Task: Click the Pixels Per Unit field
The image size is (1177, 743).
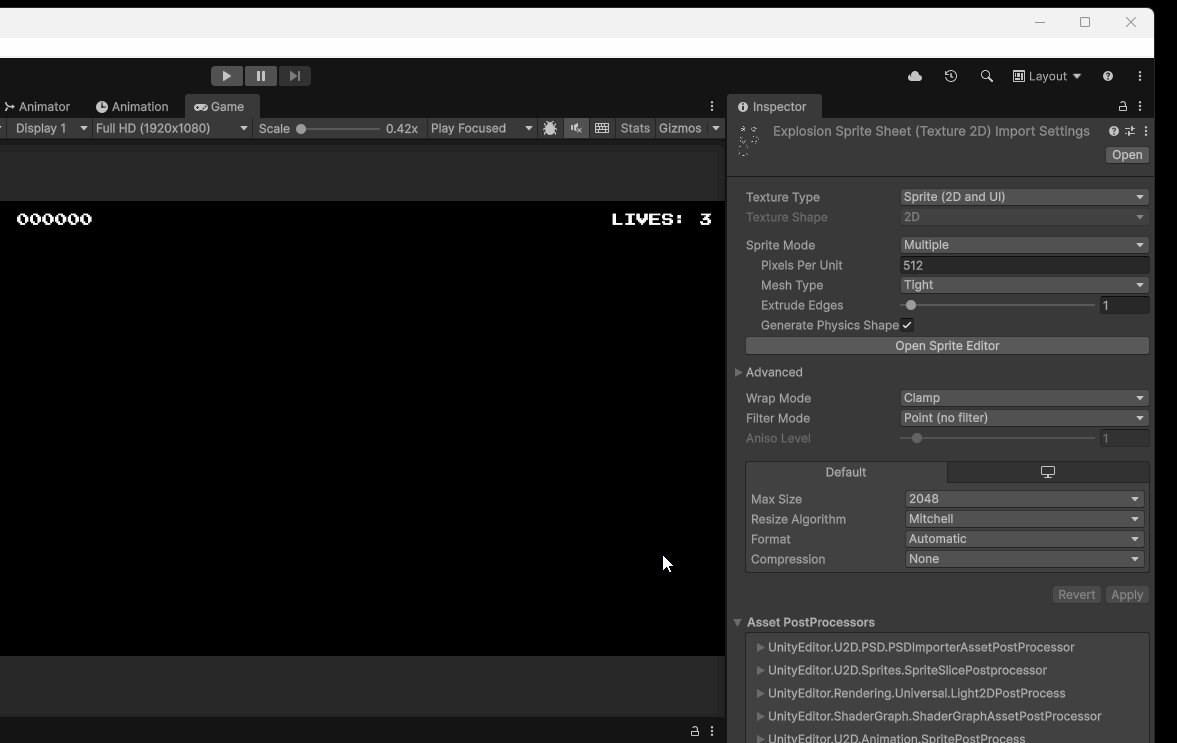Action: [x=1025, y=265]
